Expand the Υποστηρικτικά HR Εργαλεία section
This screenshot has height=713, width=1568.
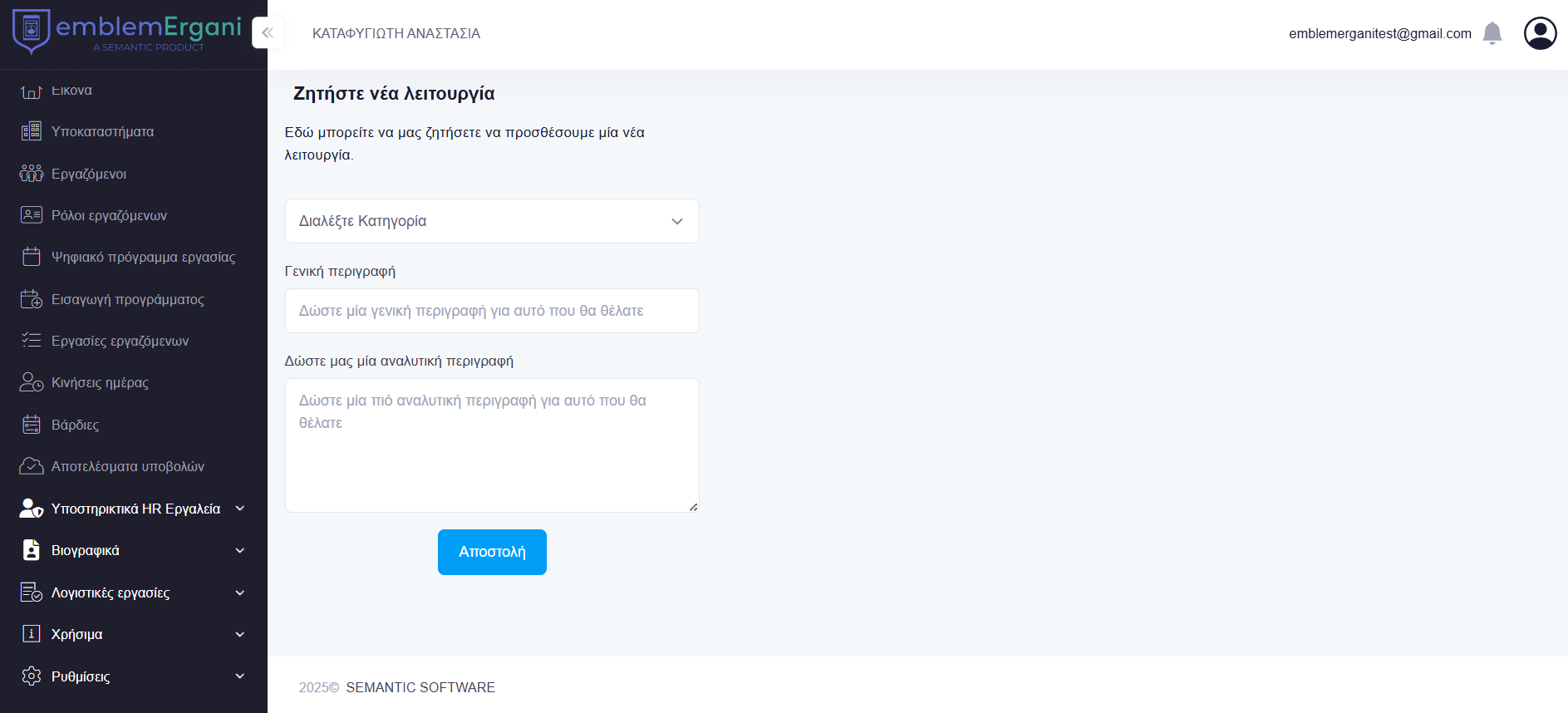click(240, 509)
